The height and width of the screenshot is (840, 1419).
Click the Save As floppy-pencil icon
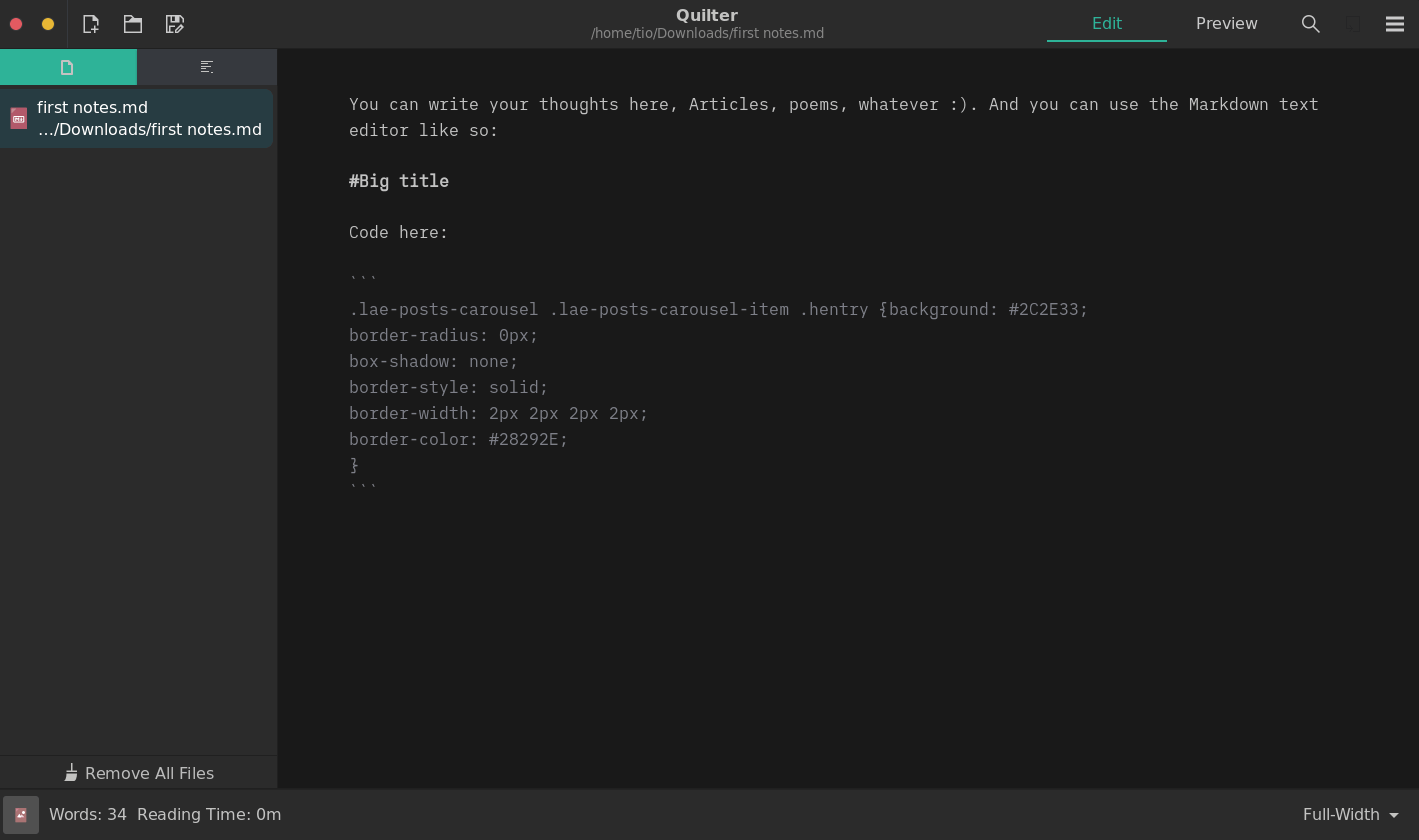[x=175, y=24]
